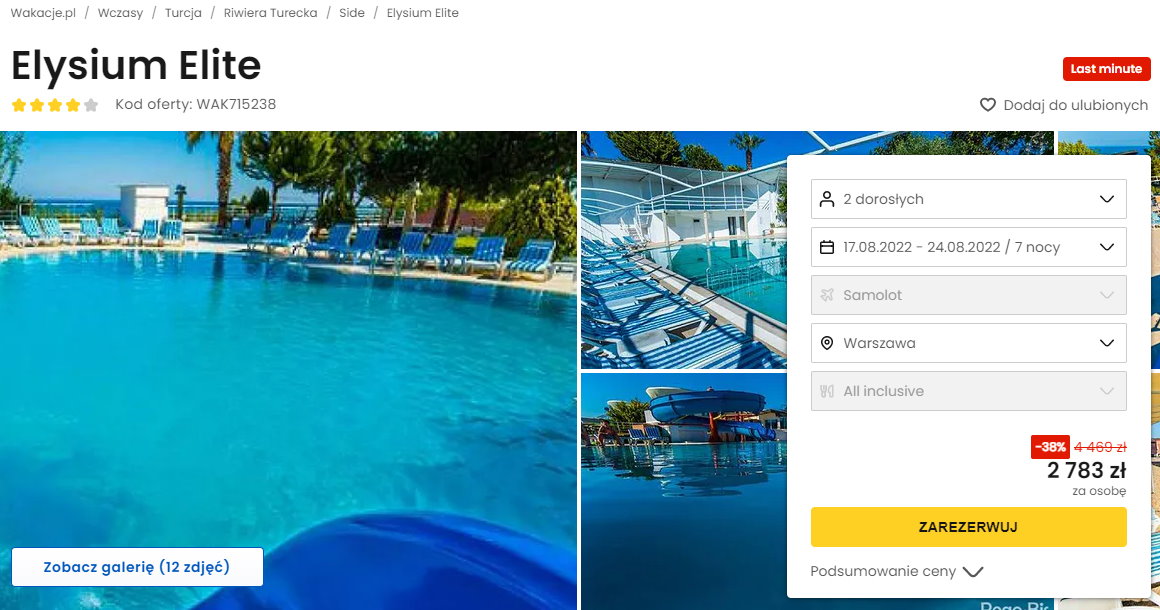Click the heart icon for favorites

tap(988, 105)
